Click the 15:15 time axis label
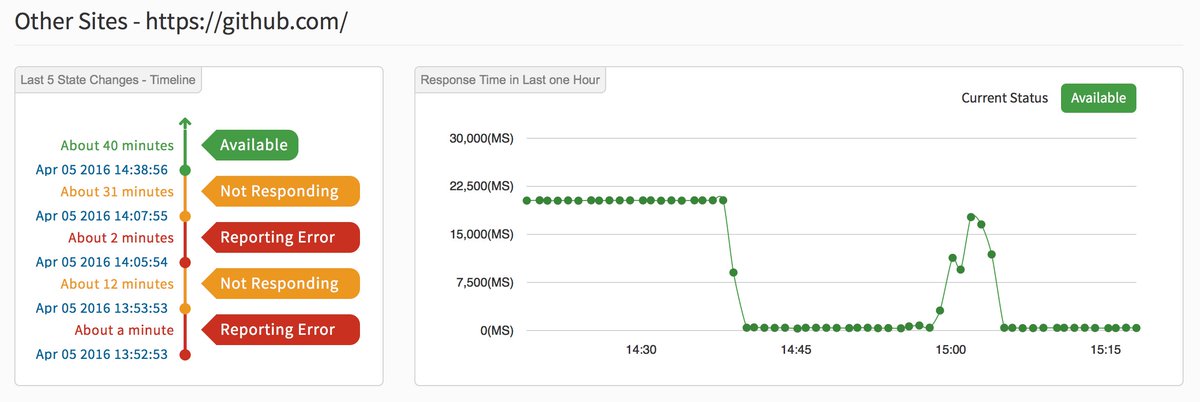Screen dimensions: 1200x402 click(1106, 351)
